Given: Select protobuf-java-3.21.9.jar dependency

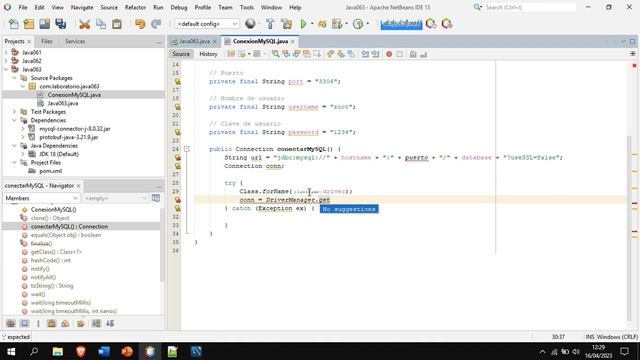Looking at the screenshot, I should (x=69, y=137).
